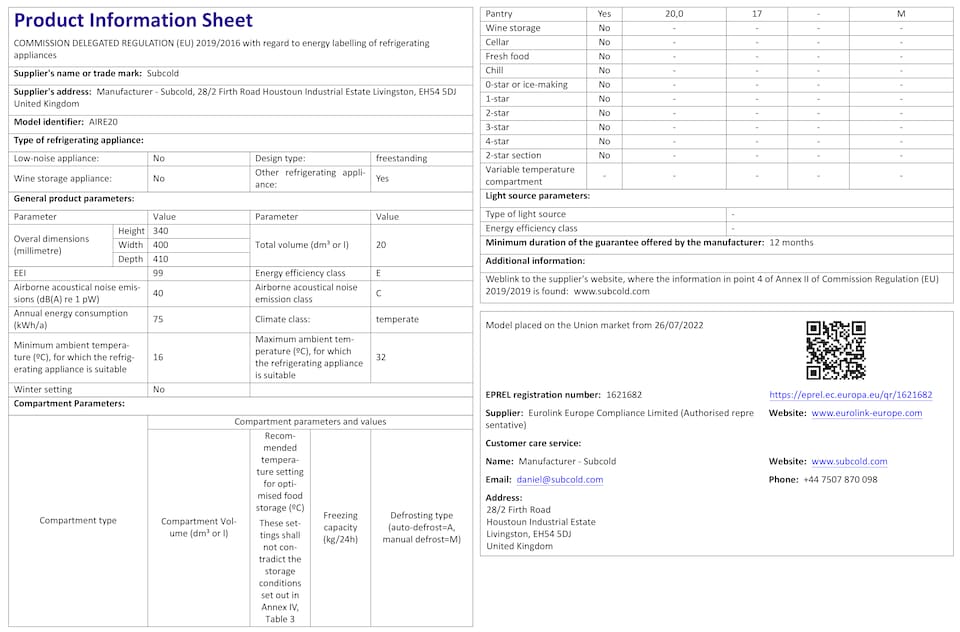Screen dimensions: 960x632
Task: Select the Pantry compartment volume "20,0"
Action: (673, 13)
